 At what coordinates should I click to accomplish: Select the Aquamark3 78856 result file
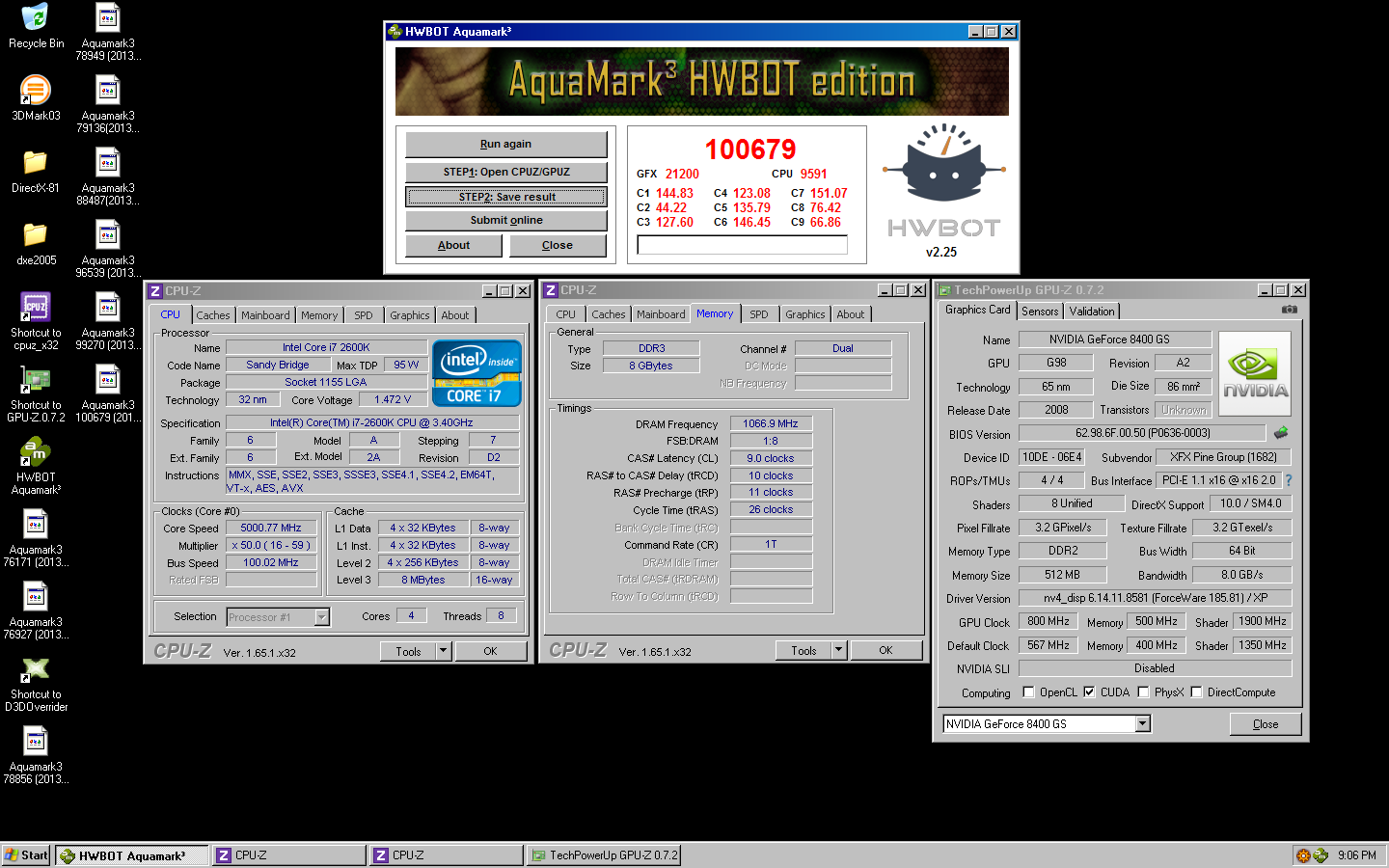36,756
